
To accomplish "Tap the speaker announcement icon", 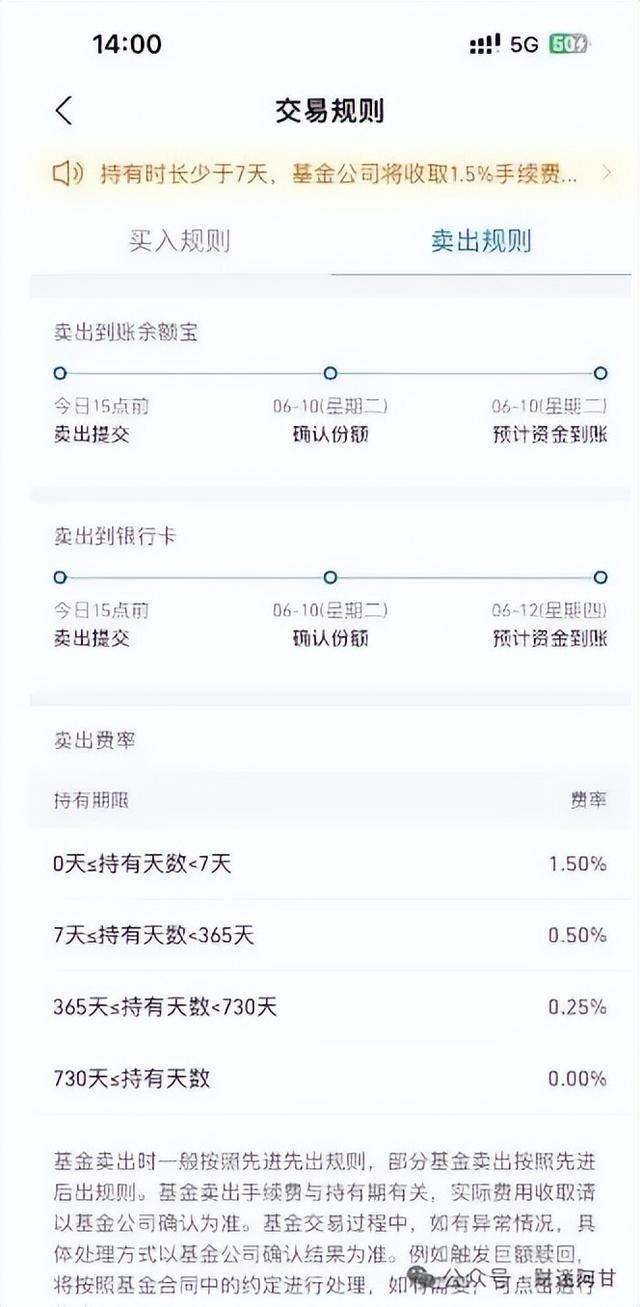I will 68,174.
